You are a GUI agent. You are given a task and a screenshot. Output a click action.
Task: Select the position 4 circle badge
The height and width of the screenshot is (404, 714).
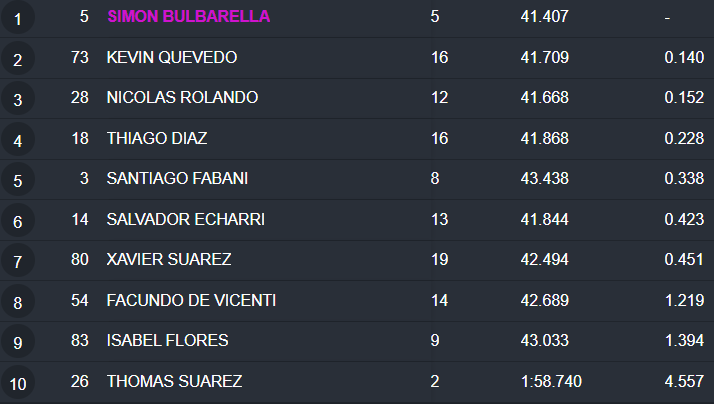17,140
